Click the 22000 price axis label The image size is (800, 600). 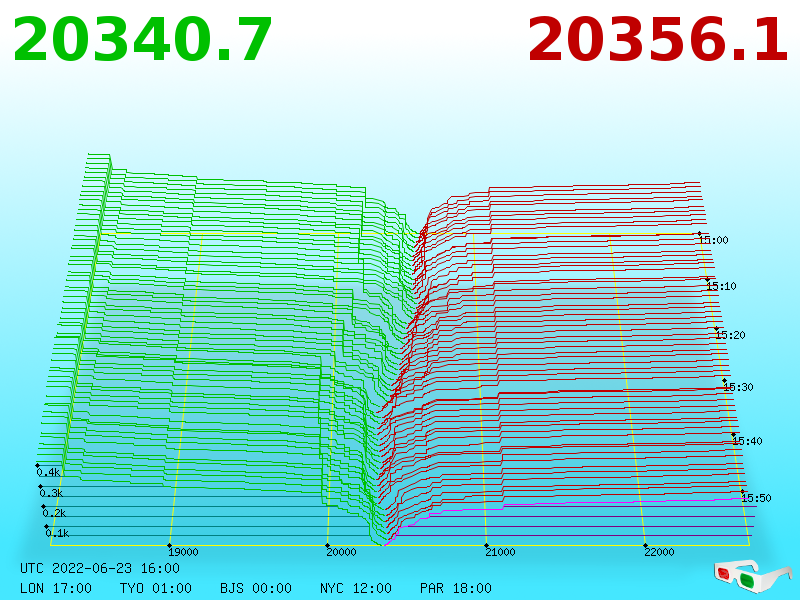coord(659,552)
